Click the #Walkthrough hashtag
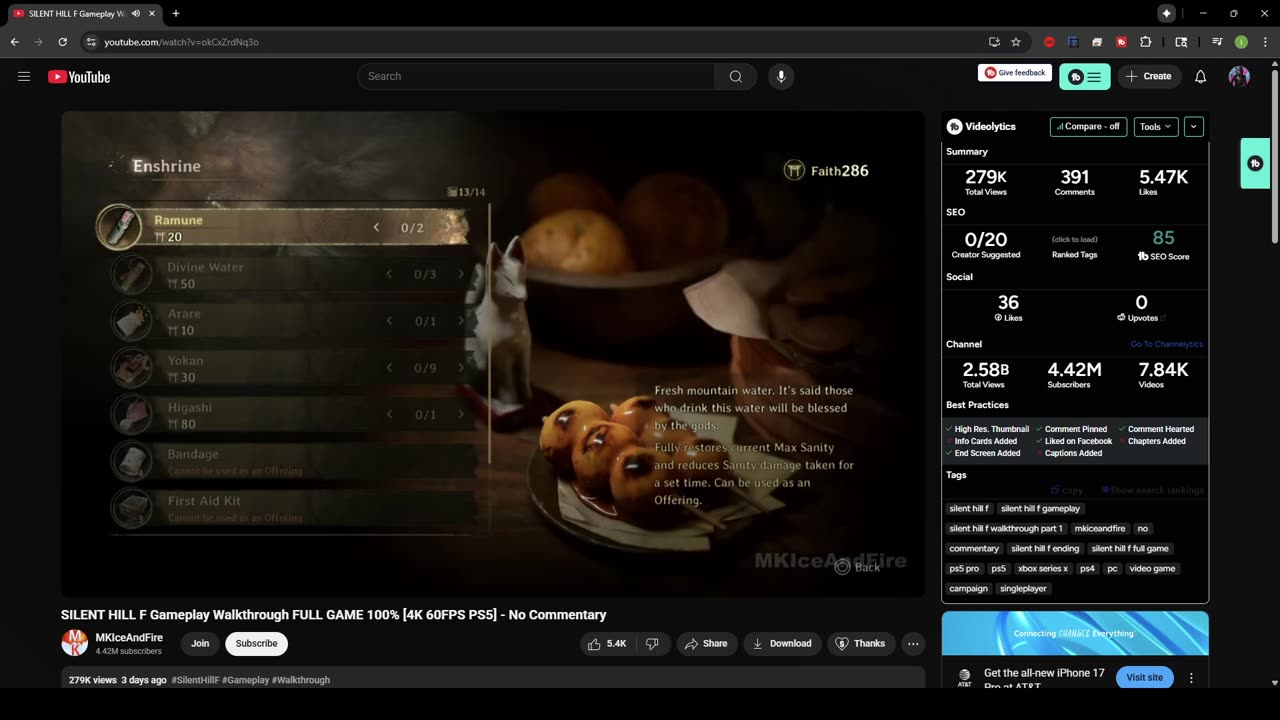Screen dimensions: 1280x720 tap(301, 680)
